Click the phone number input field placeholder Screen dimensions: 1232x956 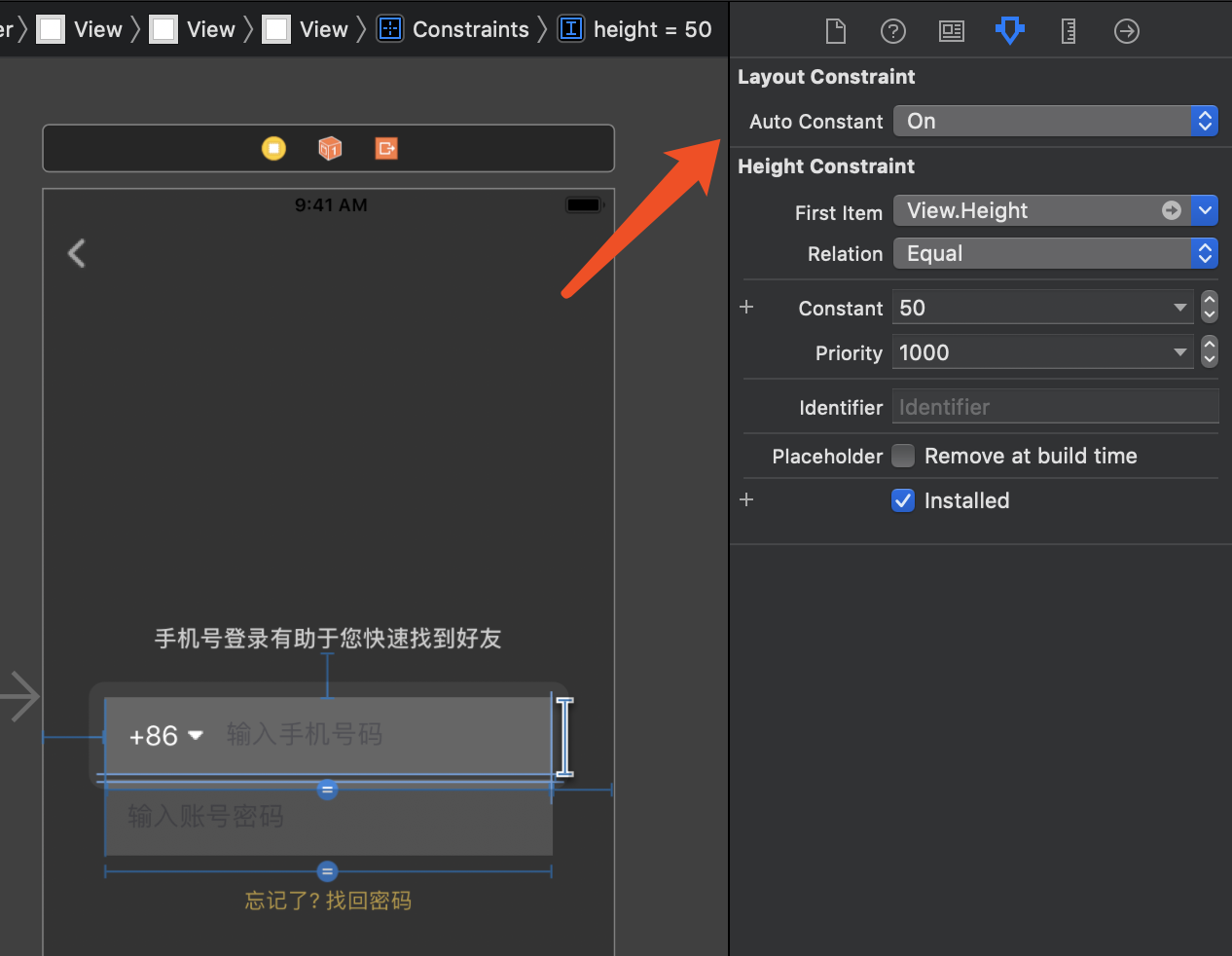pos(305,734)
